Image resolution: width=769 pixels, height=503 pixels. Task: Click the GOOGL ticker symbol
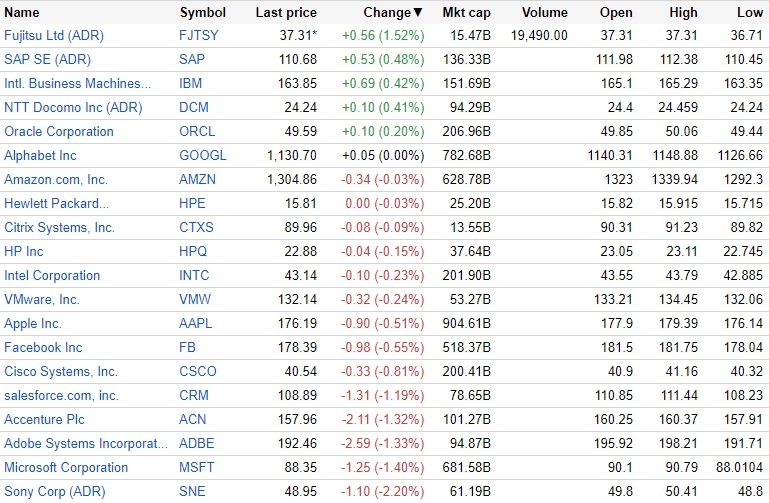coord(203,155)
